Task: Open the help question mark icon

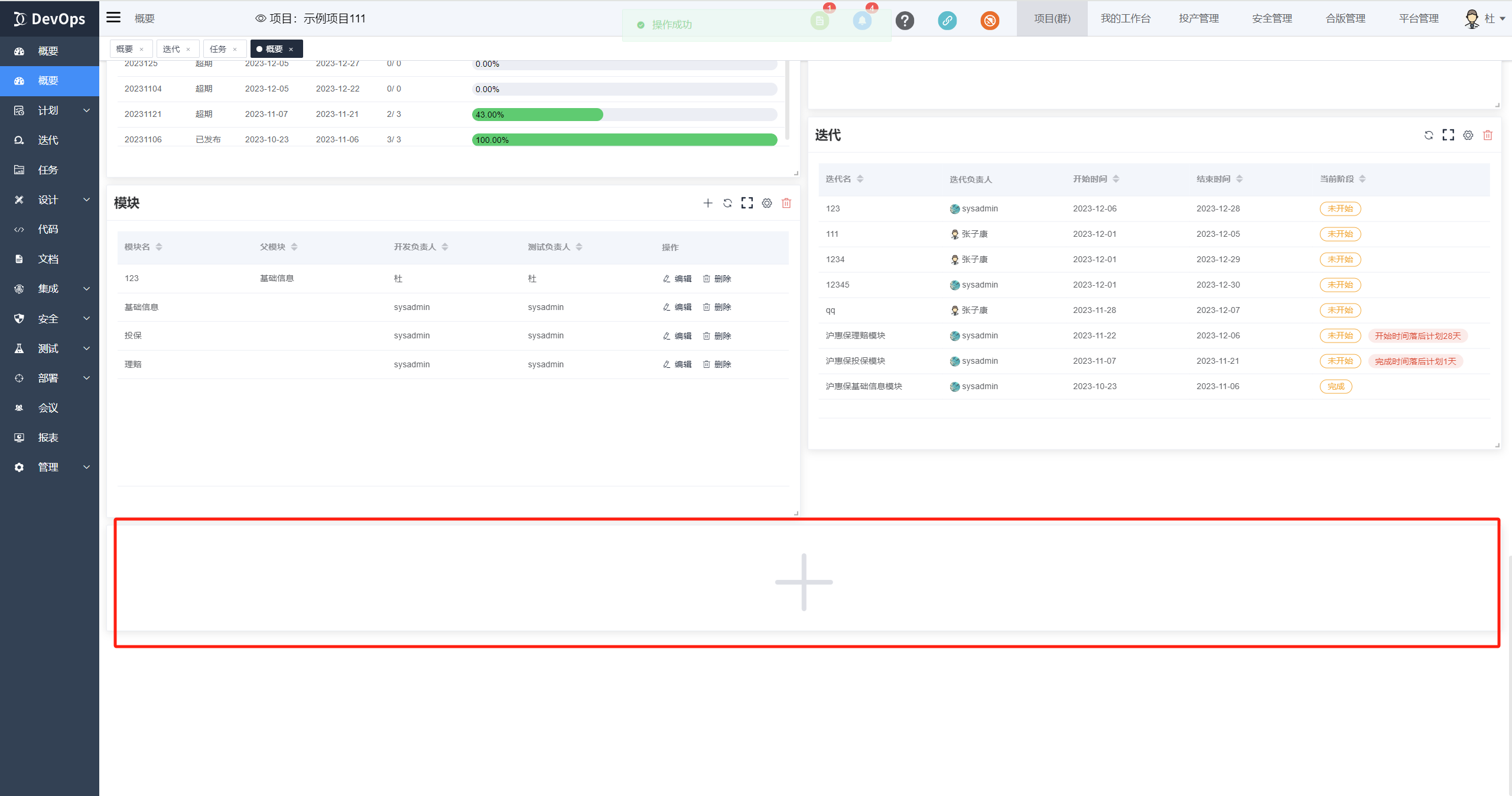Action: 904,21
